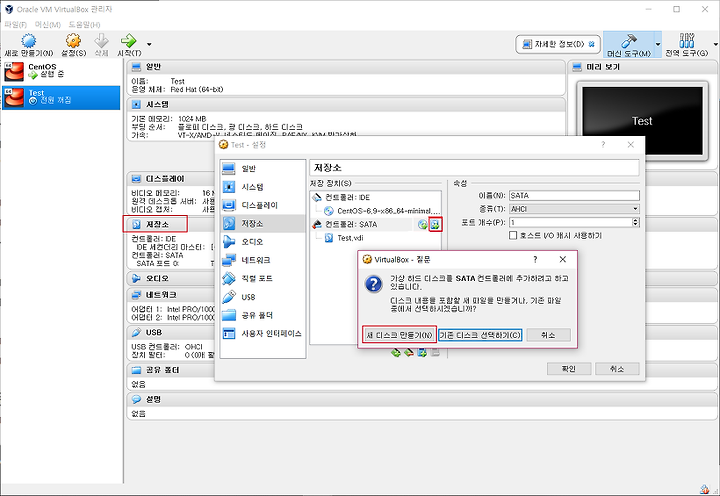The width and height of the screenshot is (720, 496).
Task: Select the Audio (오디오) settings category
Action: (263, 242)
